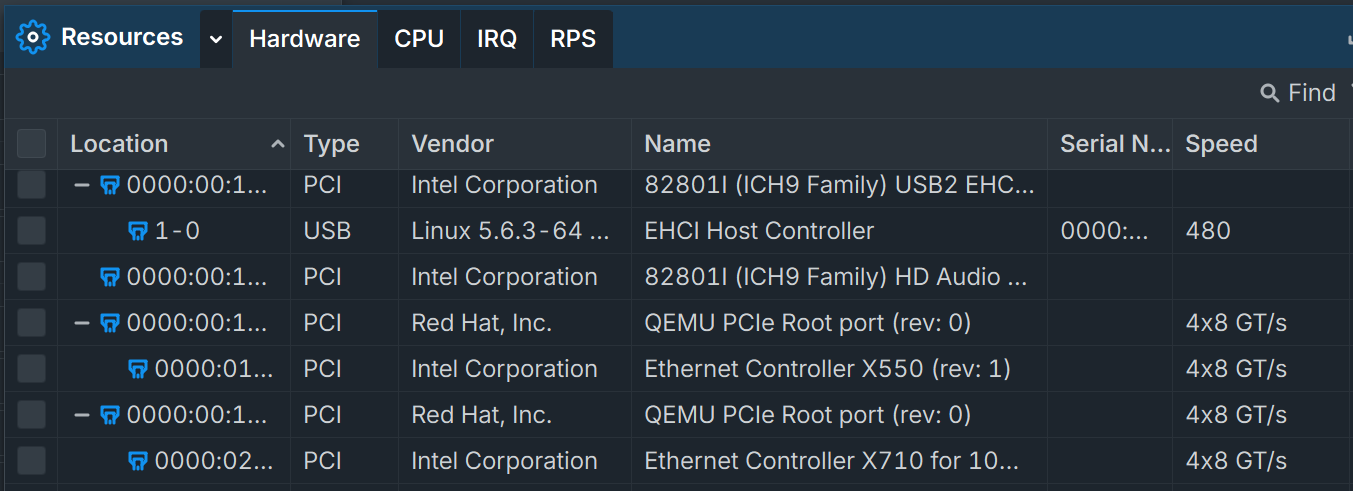Viewport: 1353px width, 491px height.
Task: Collapse the USB2 EHCI controller tree node
Action: coord(82,186)
